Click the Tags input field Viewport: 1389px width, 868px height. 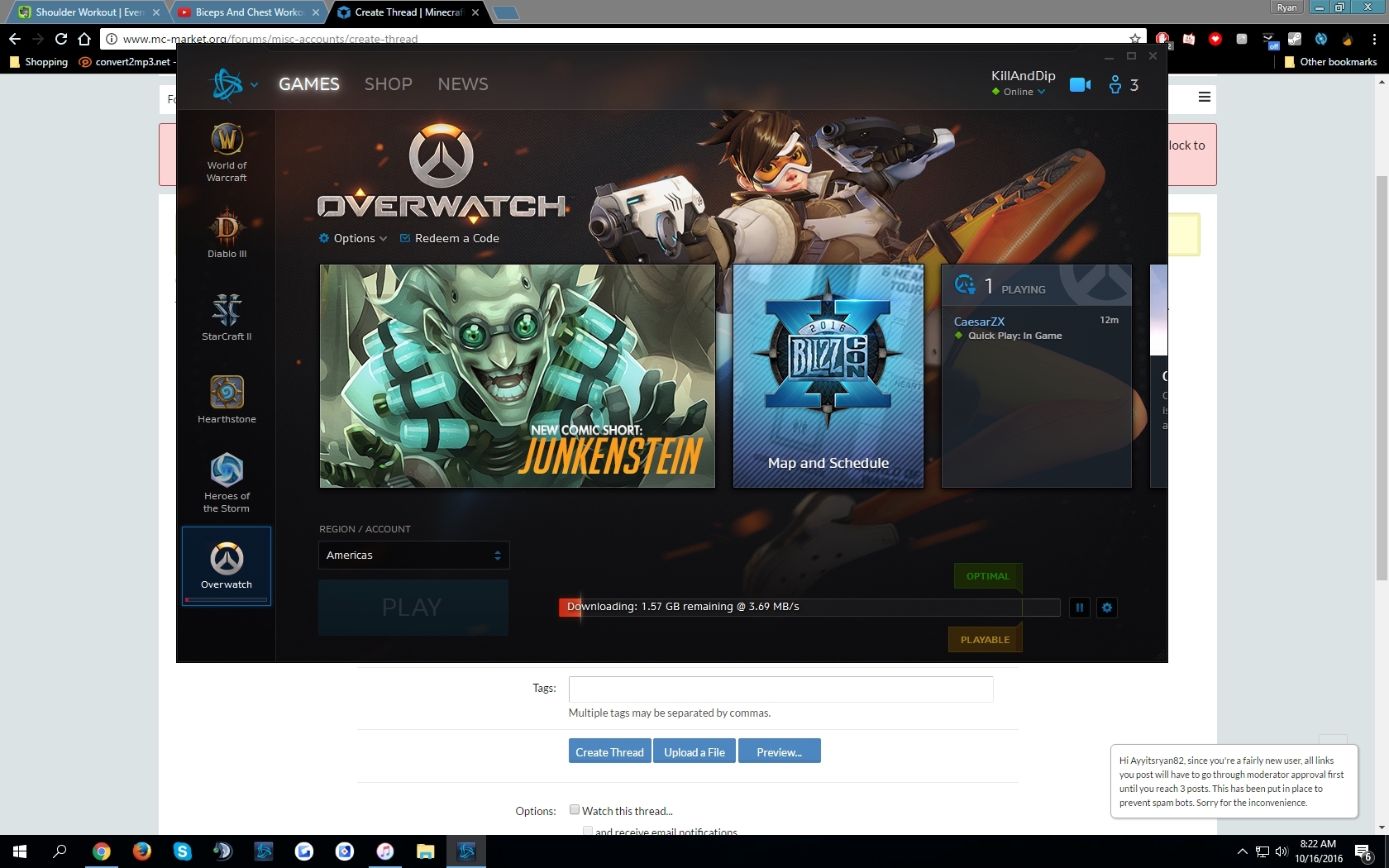(x=780, y=689)
